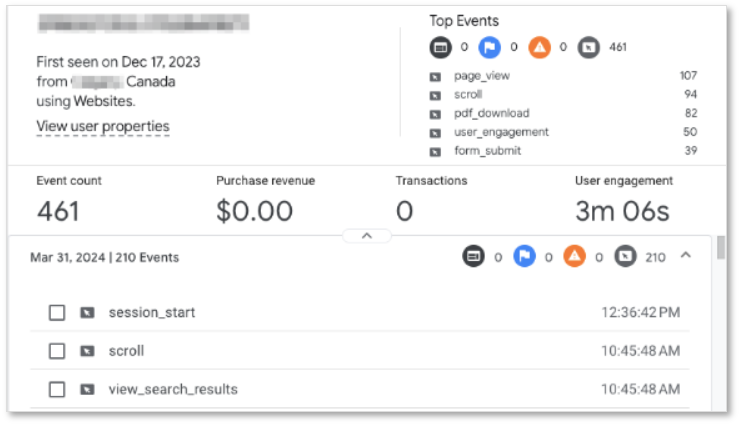Click the blue conversion flag icon in Top Events
Image resolution: width=743 pixels, height=426 pixels.
(x=489, y=47)
